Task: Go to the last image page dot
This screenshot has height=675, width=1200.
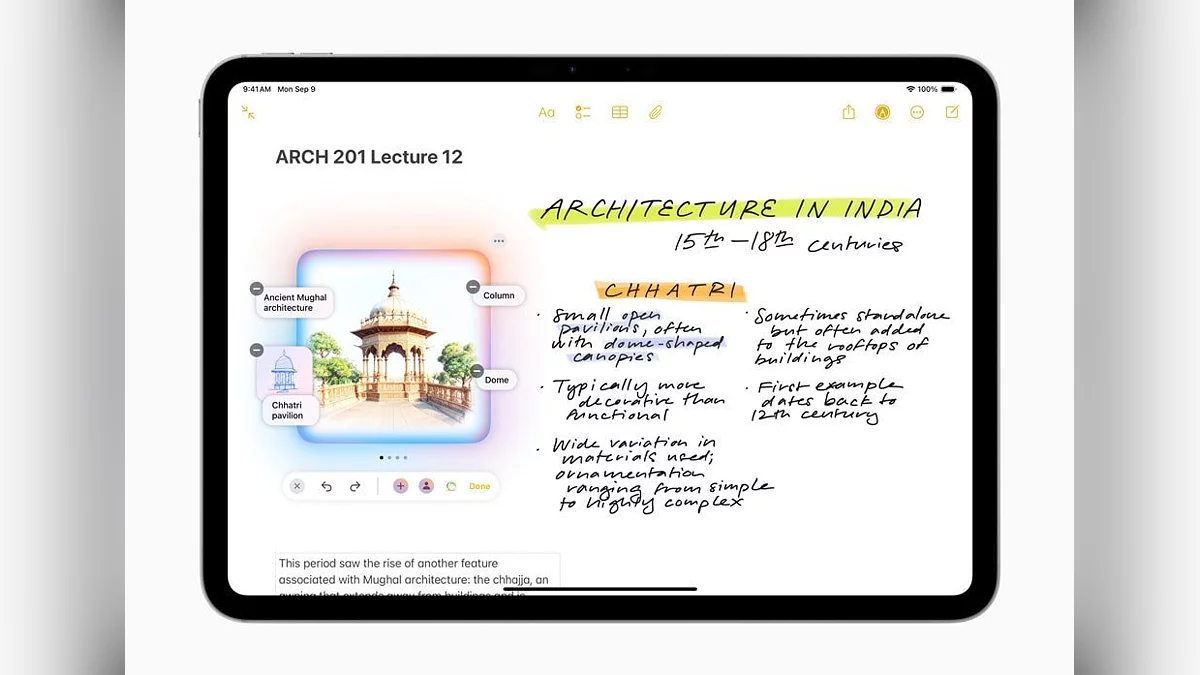Action: coord(405,457)
